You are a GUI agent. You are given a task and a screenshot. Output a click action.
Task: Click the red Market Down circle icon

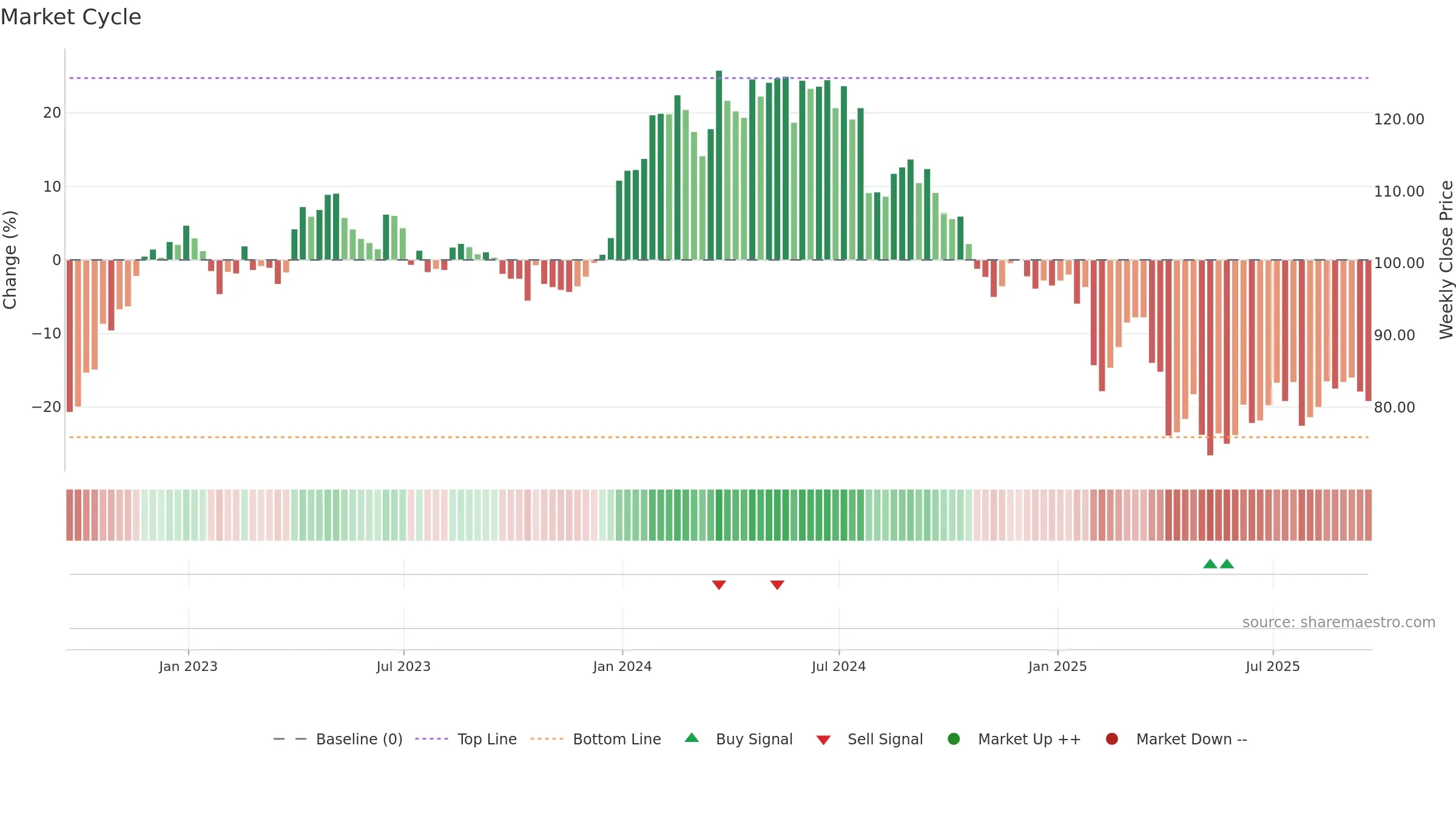[x=1112, y=739]
